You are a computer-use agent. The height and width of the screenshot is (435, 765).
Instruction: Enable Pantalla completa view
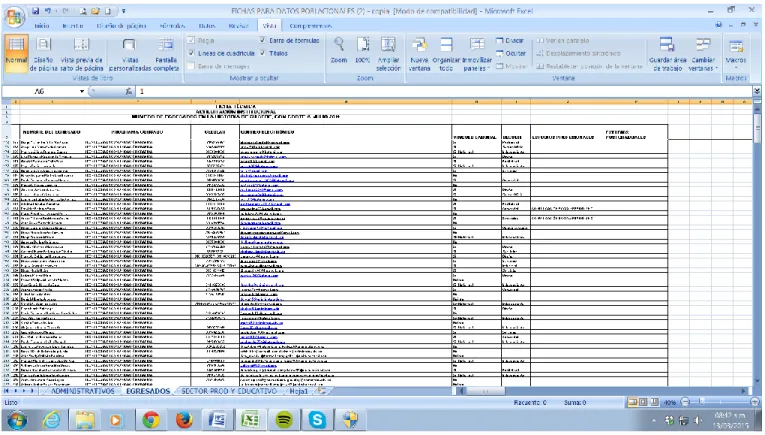point(166,54)
